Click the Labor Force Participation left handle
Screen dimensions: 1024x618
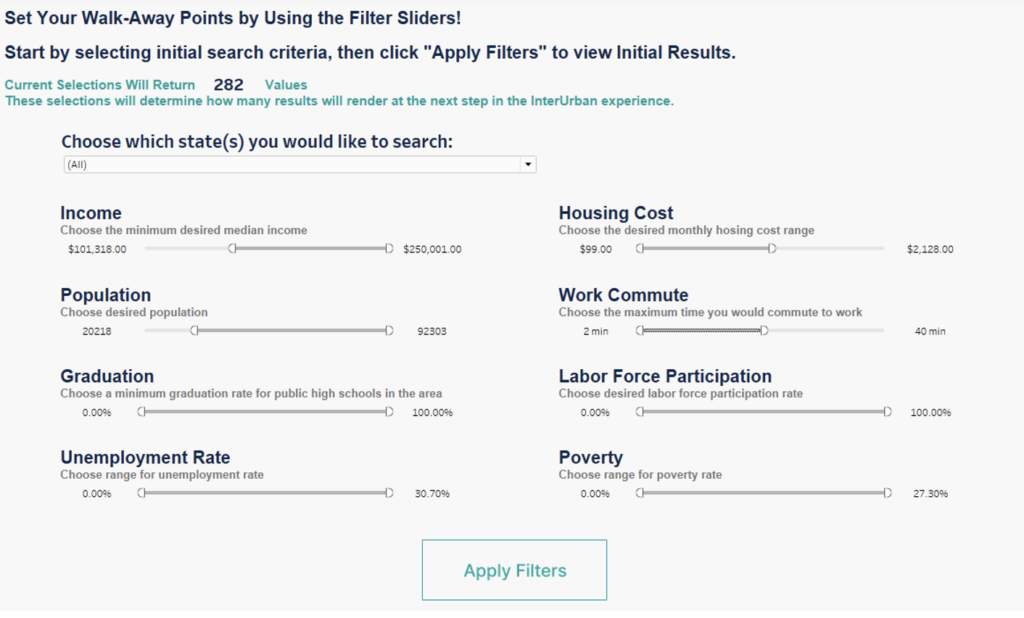click(x=640, y=412)
